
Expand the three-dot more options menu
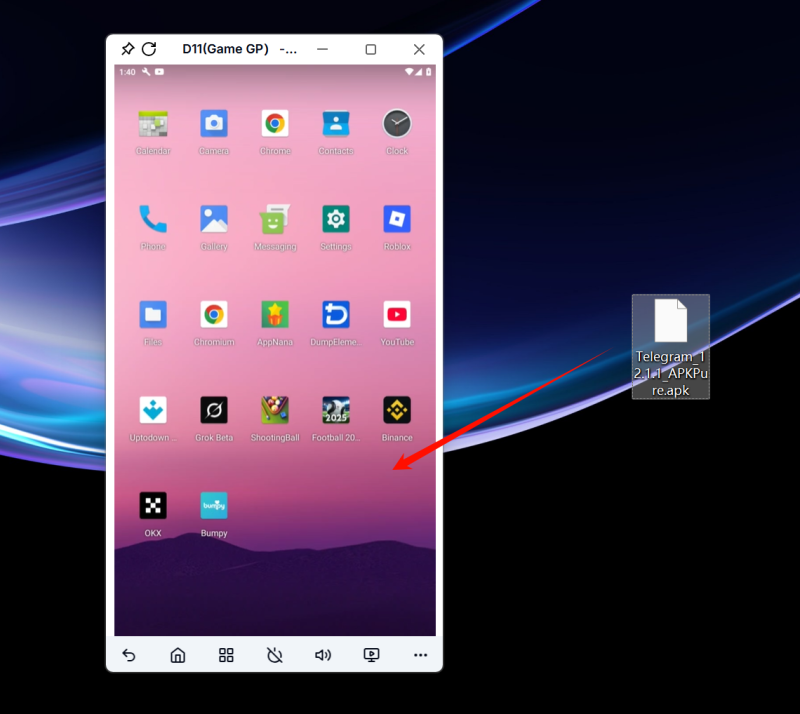tap(420, 655)
